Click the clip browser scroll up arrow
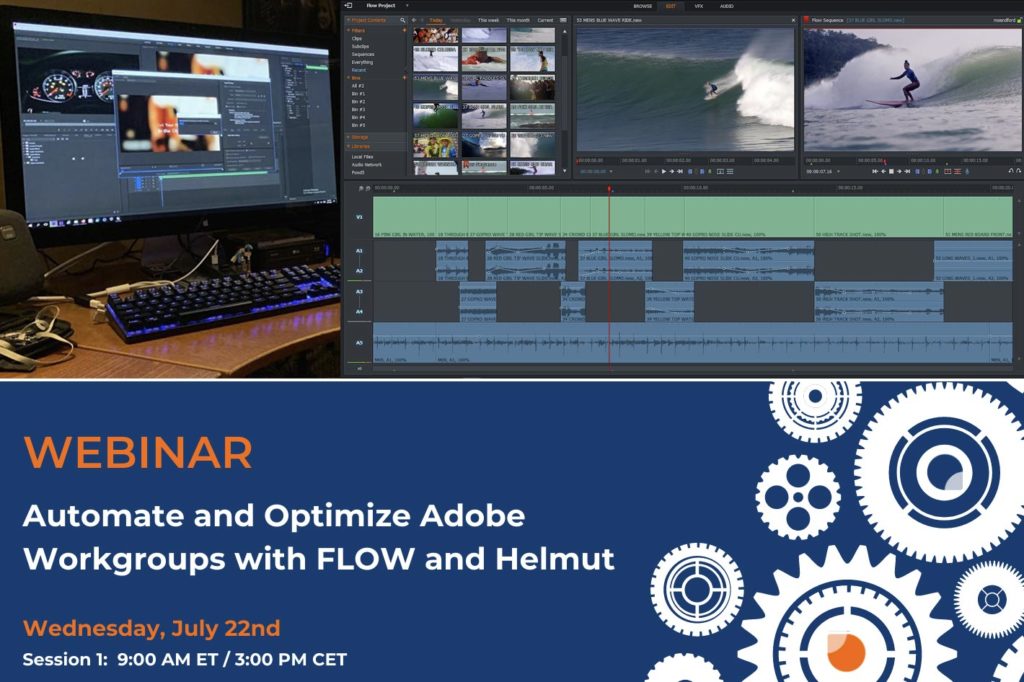 (x=565, y=31)
